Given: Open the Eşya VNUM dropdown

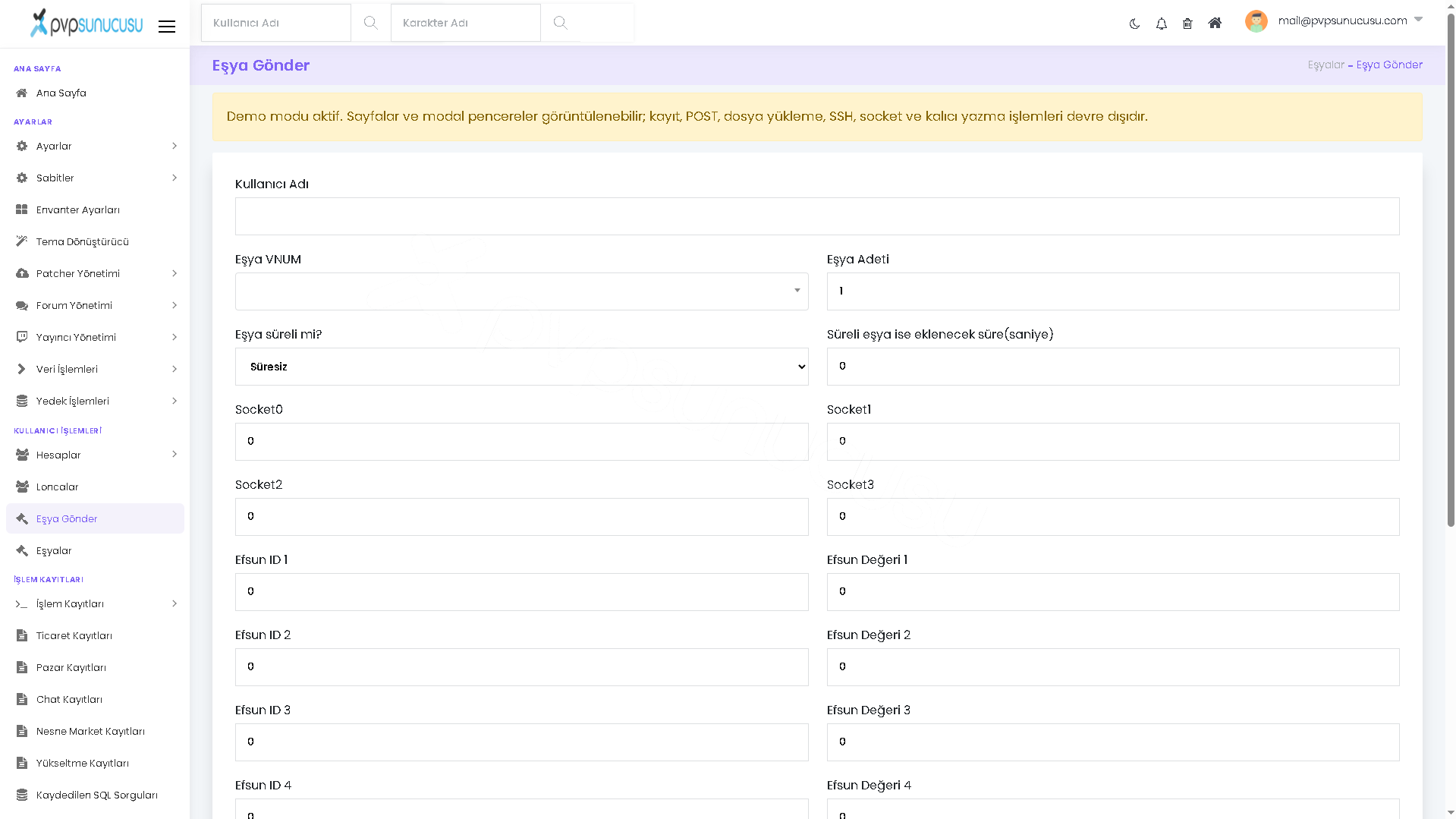Looking at the screenshot, I should point(521,291).
